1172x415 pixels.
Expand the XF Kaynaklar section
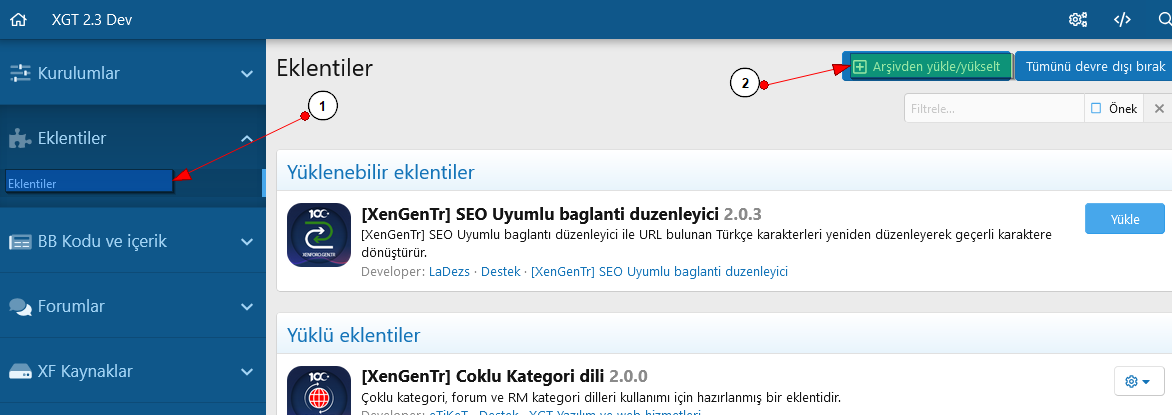coord(247,372)
